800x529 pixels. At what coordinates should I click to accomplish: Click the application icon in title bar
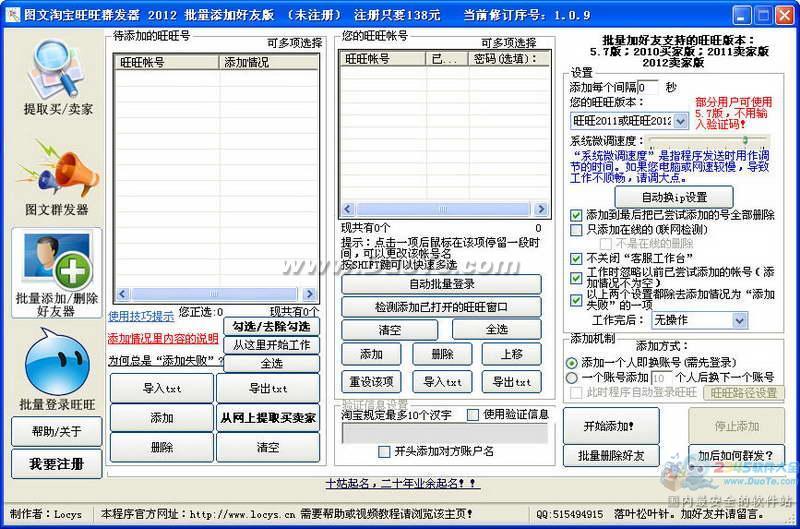click(x=12, y=14)
